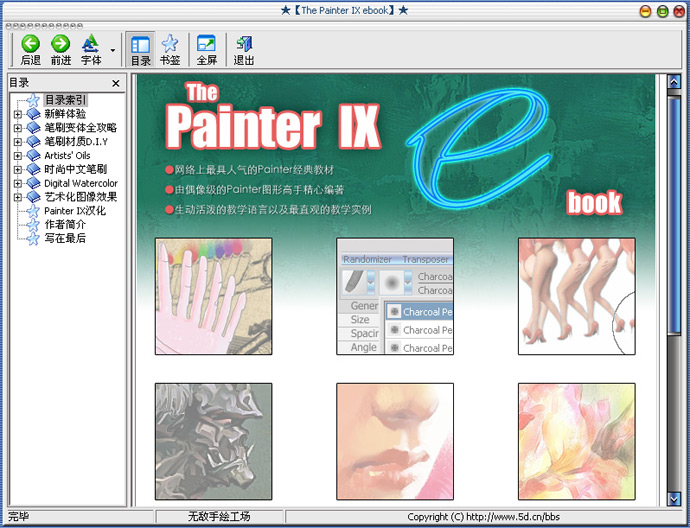This screenshot has width=690, height=528.
Task: Open the watercolor flower thumbnail
Action: pos(576,441)
